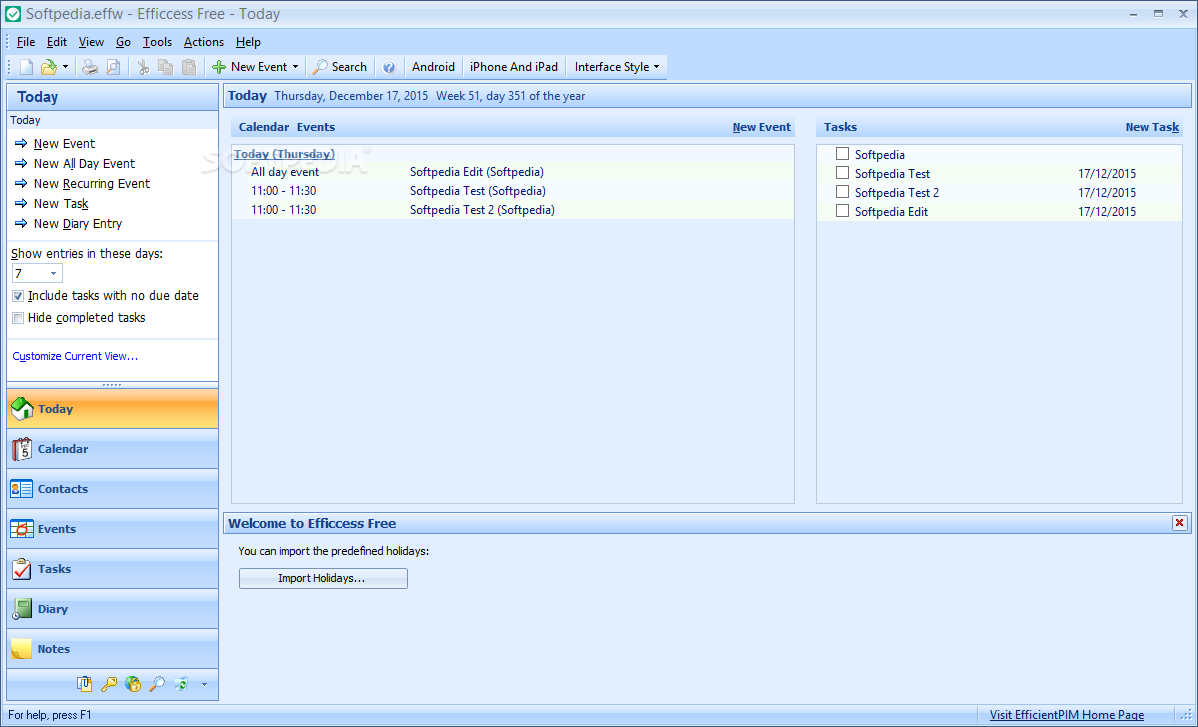Image resolution: width=1198 pixels, height=727 pixels.
Task: Click the help question mark icon
Action: point(389,67)
